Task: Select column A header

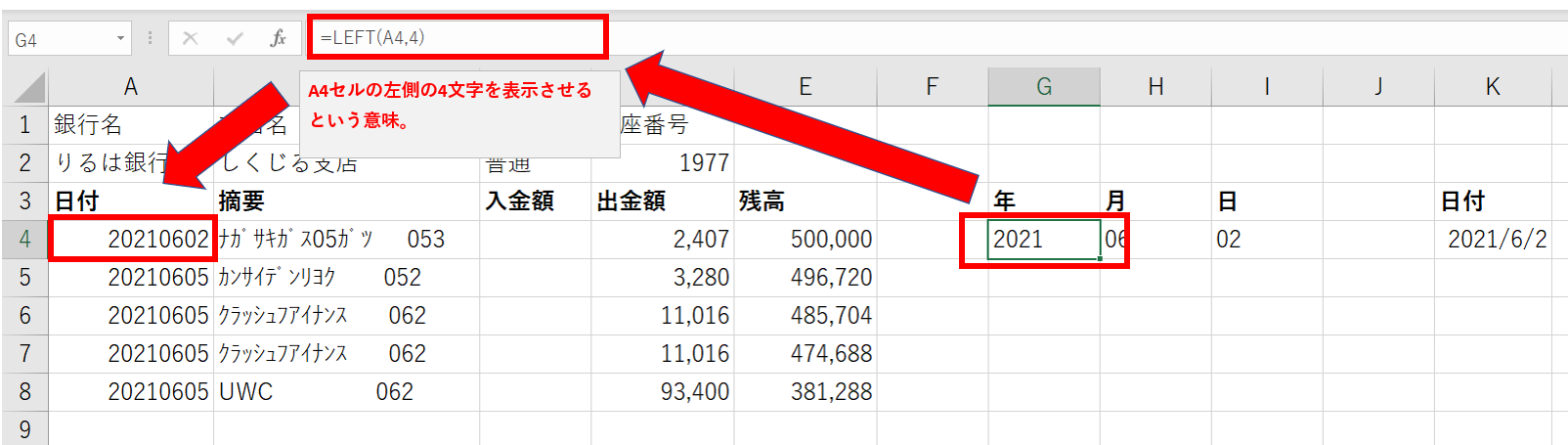Action: [x=130, y=87]
